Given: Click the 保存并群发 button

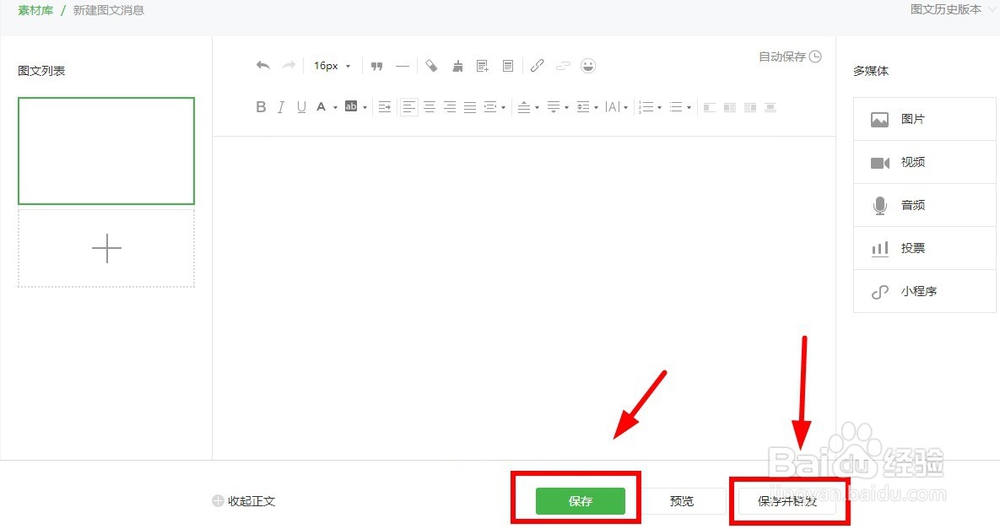Looking at the screenshot, I should click(x=787, y=501).
